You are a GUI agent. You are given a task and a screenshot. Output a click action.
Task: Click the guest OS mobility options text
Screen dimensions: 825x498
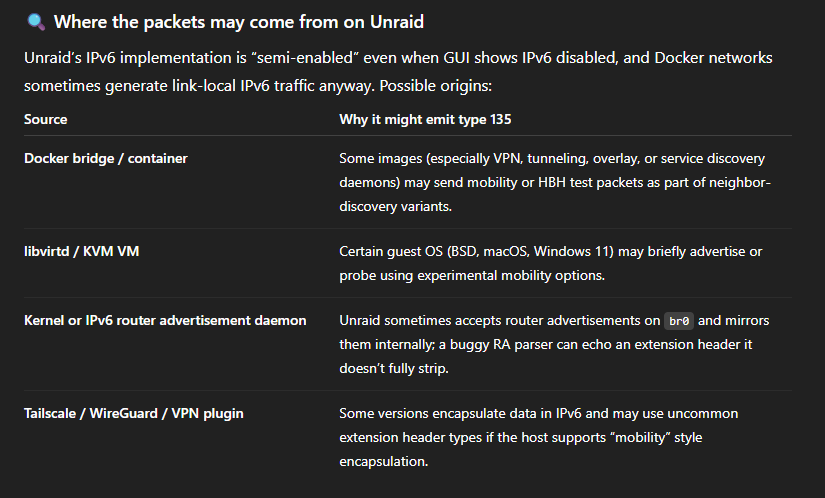tap(550, 263)
